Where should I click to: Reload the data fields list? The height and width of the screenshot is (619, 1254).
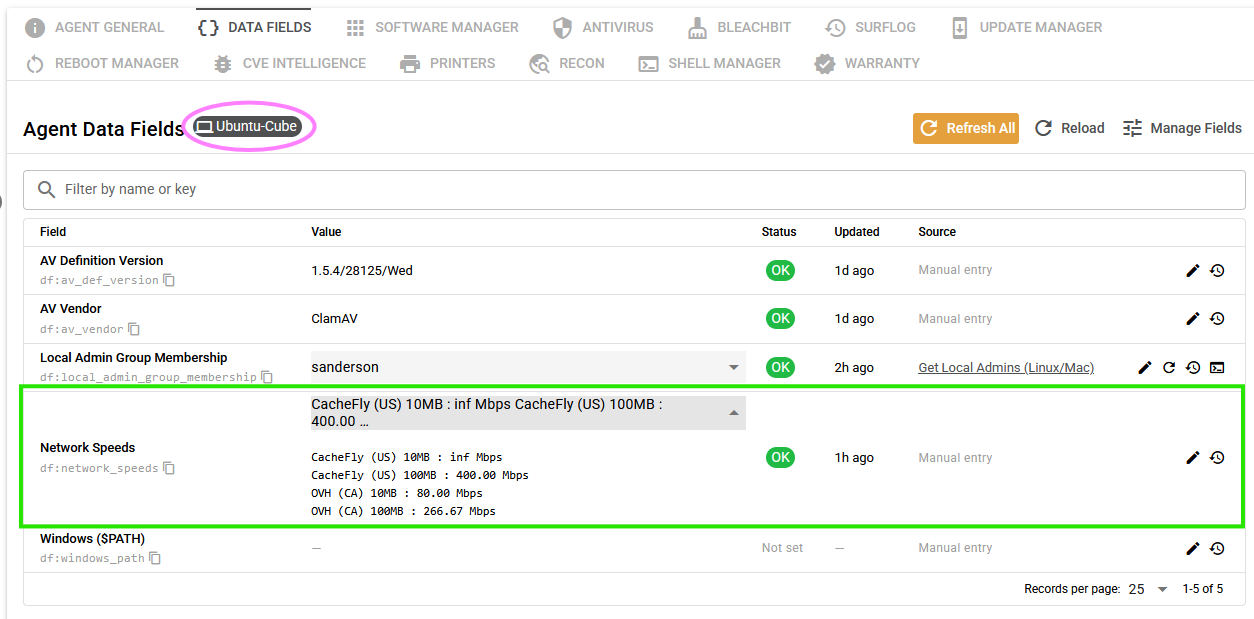click(1069, 128)
